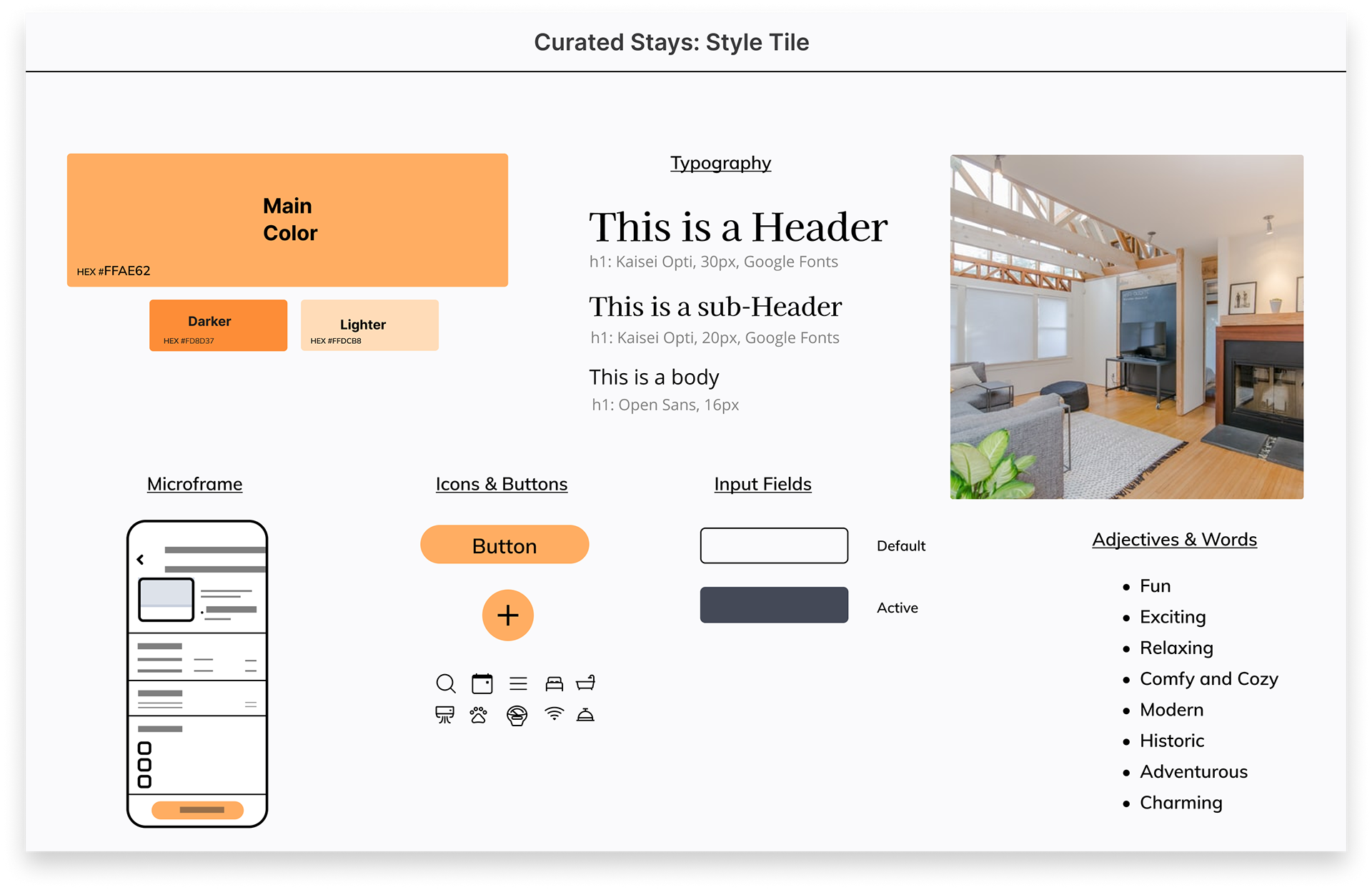
Task: Click the 'Active' label
Action: click(898, 608)
